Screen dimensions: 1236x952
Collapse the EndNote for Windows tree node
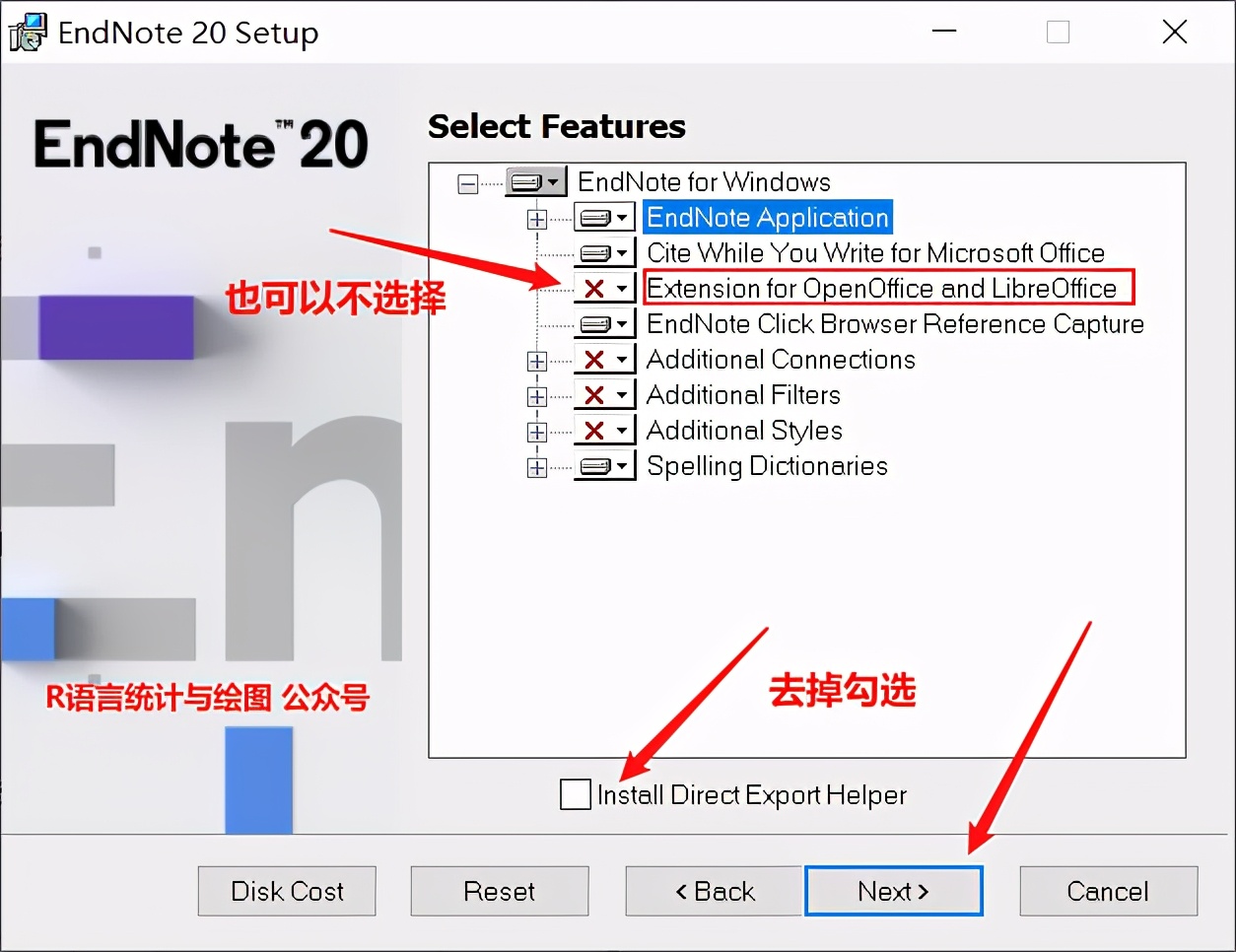coord(466,182)
